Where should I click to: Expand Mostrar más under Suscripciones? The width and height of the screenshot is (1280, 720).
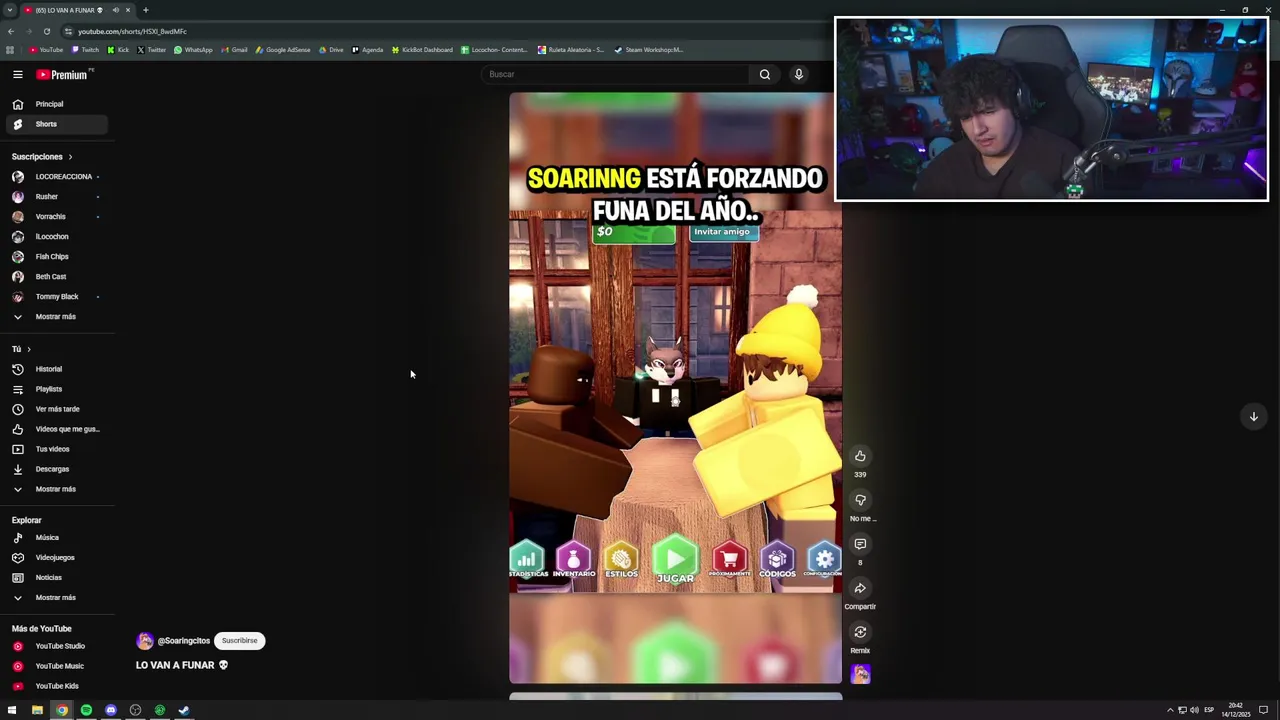point(56,317)
